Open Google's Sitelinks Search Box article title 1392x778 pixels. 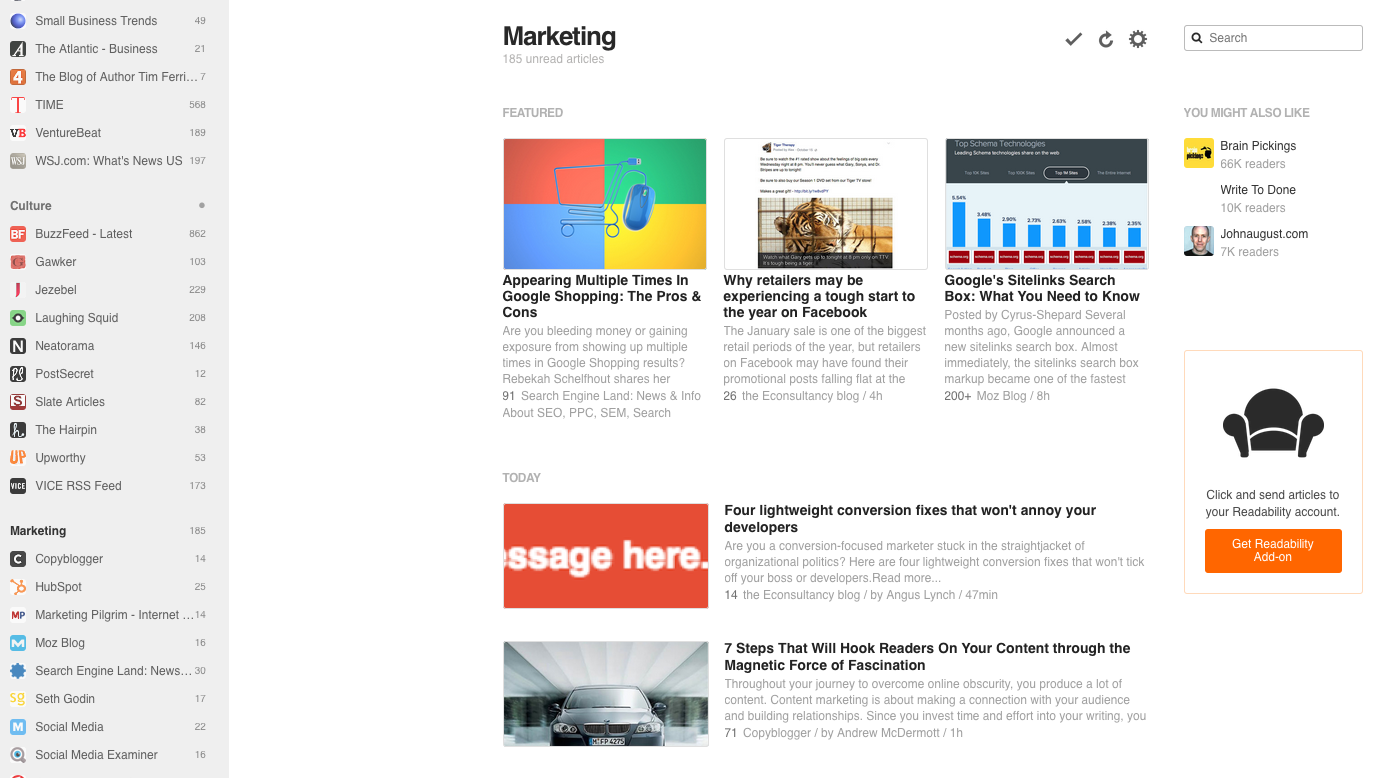[1042, 289]
